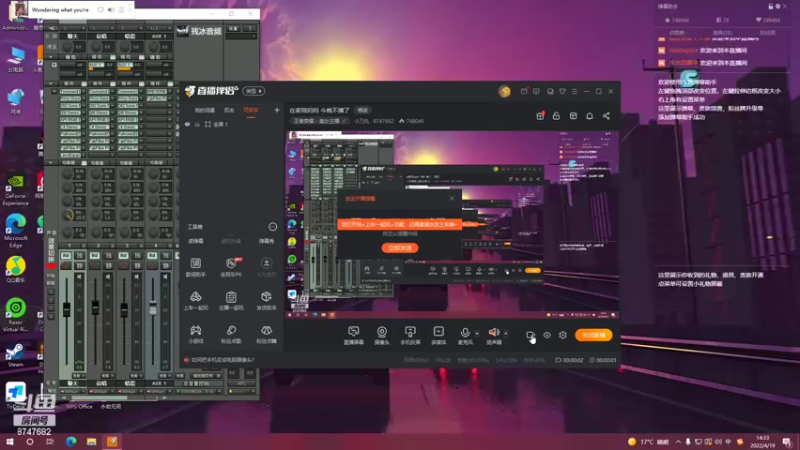
Task: Open the screen capture source in bottom toolbar
Action: [353, 335]
